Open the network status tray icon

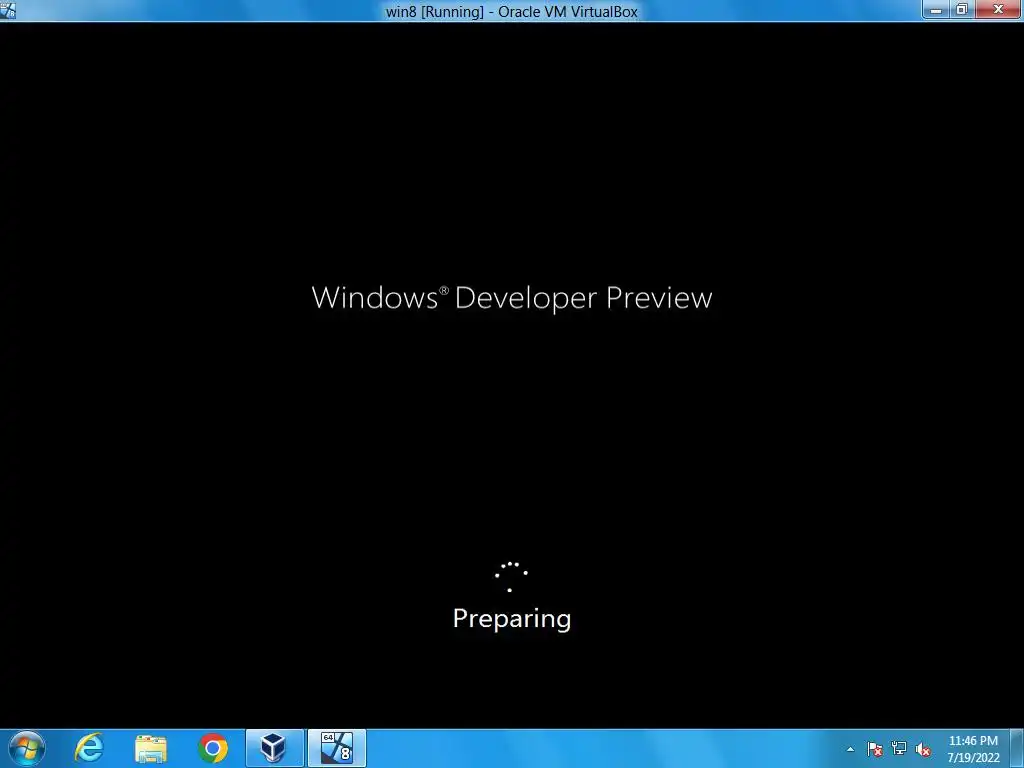coord(899,749)
